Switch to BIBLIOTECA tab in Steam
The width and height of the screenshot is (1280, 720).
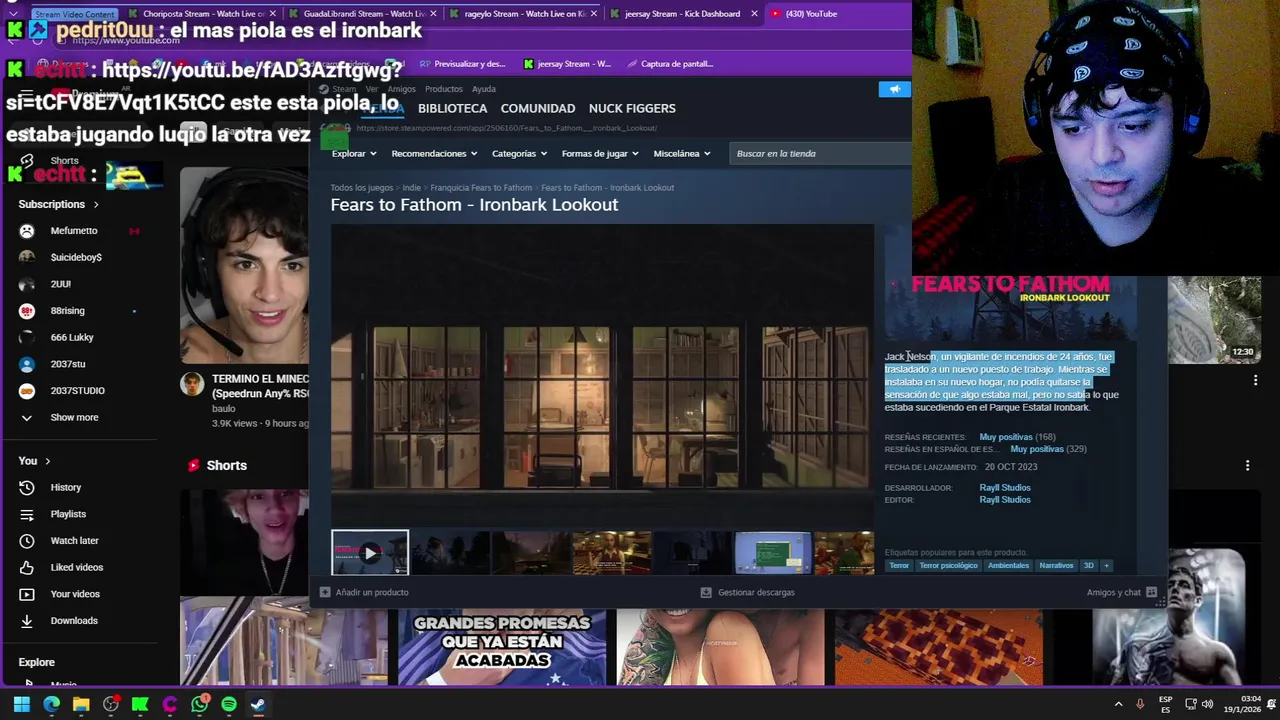point(452,108)
